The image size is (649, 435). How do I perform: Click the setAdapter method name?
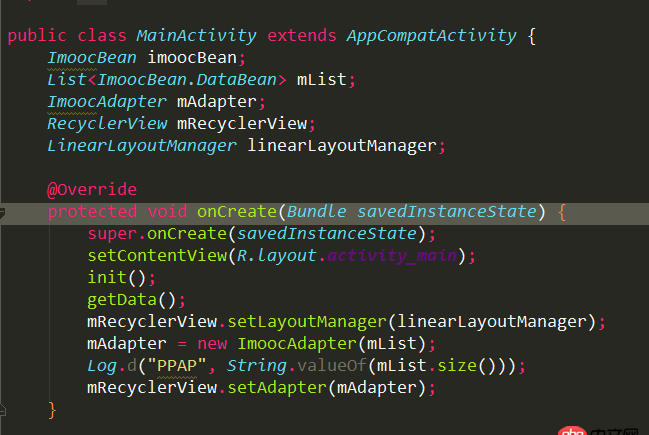point(277,387)
